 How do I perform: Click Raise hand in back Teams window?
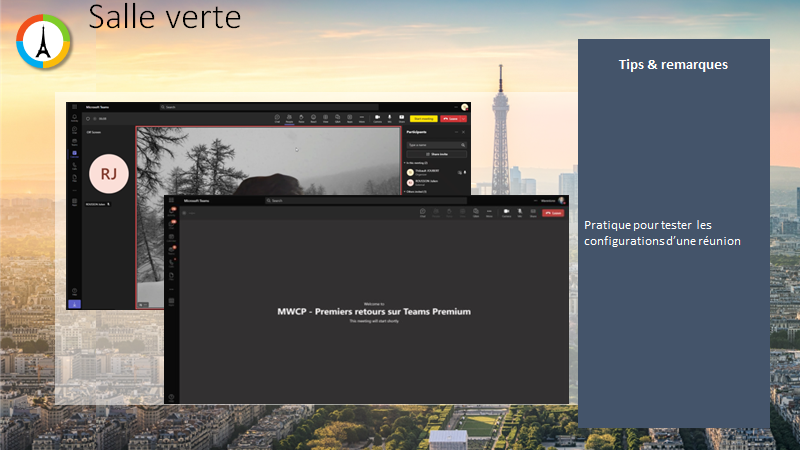[301, 118]
